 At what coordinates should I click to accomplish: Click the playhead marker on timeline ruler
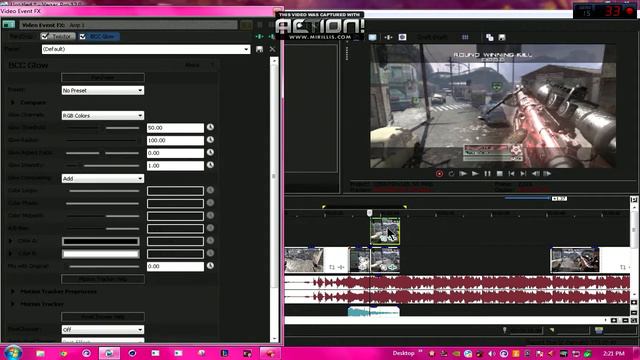369,213
